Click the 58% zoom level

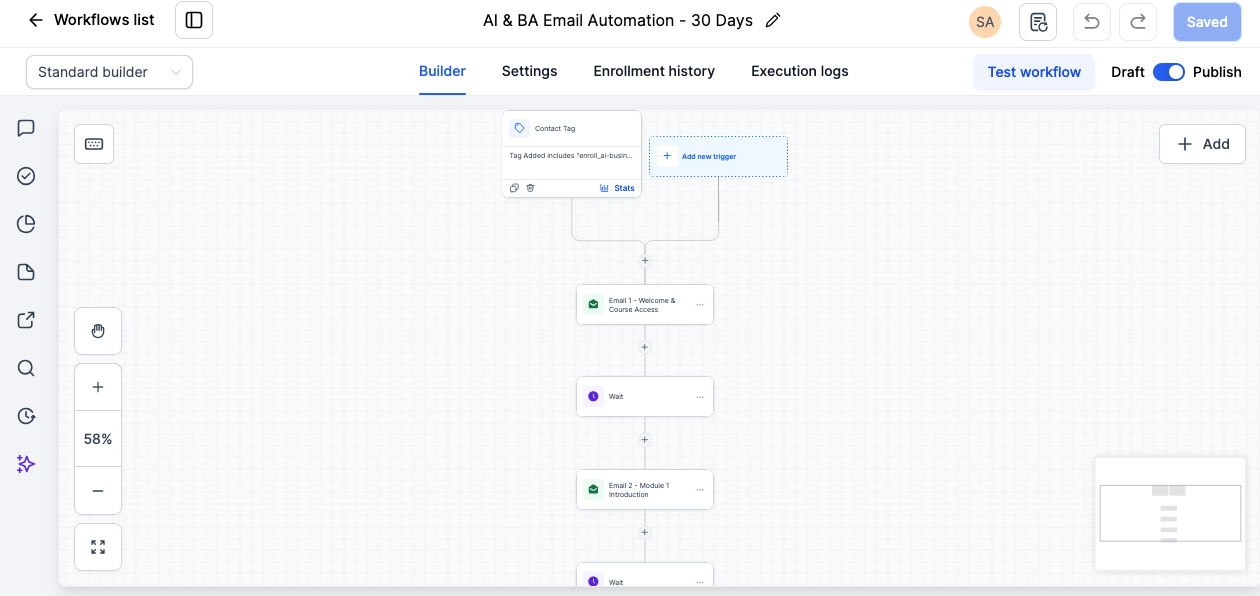pos(98,439)
